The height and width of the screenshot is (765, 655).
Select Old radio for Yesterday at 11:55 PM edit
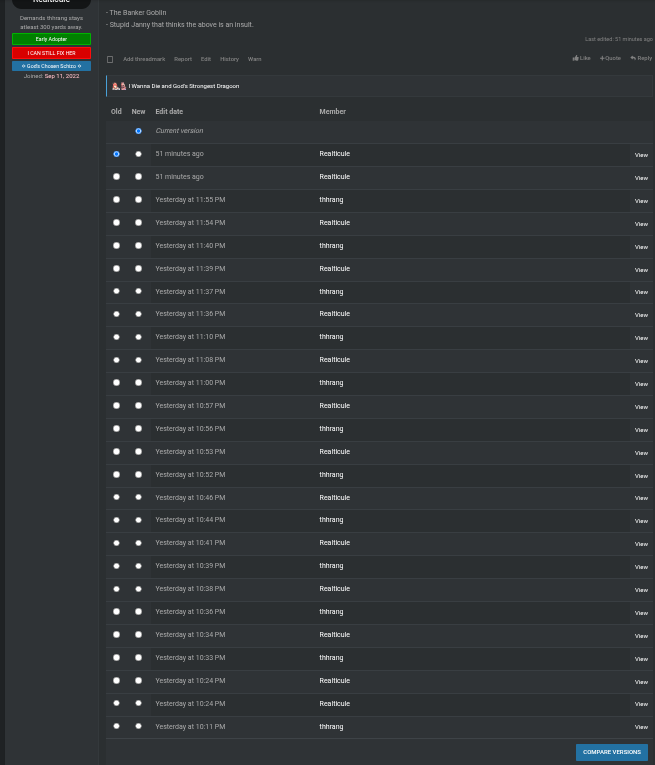click(x=116, y=200)
